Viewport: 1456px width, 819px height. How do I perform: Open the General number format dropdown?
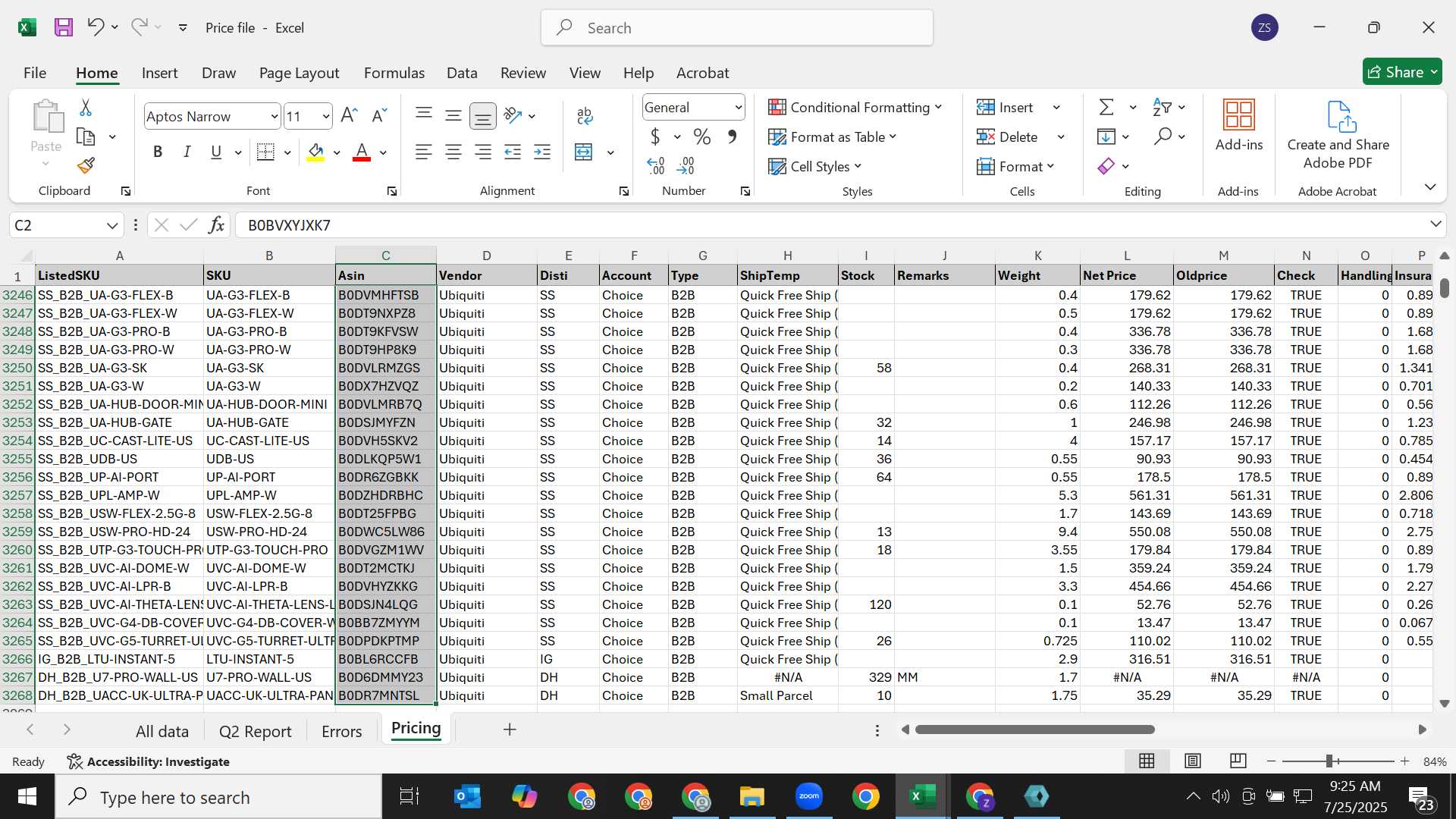(738, 108)
